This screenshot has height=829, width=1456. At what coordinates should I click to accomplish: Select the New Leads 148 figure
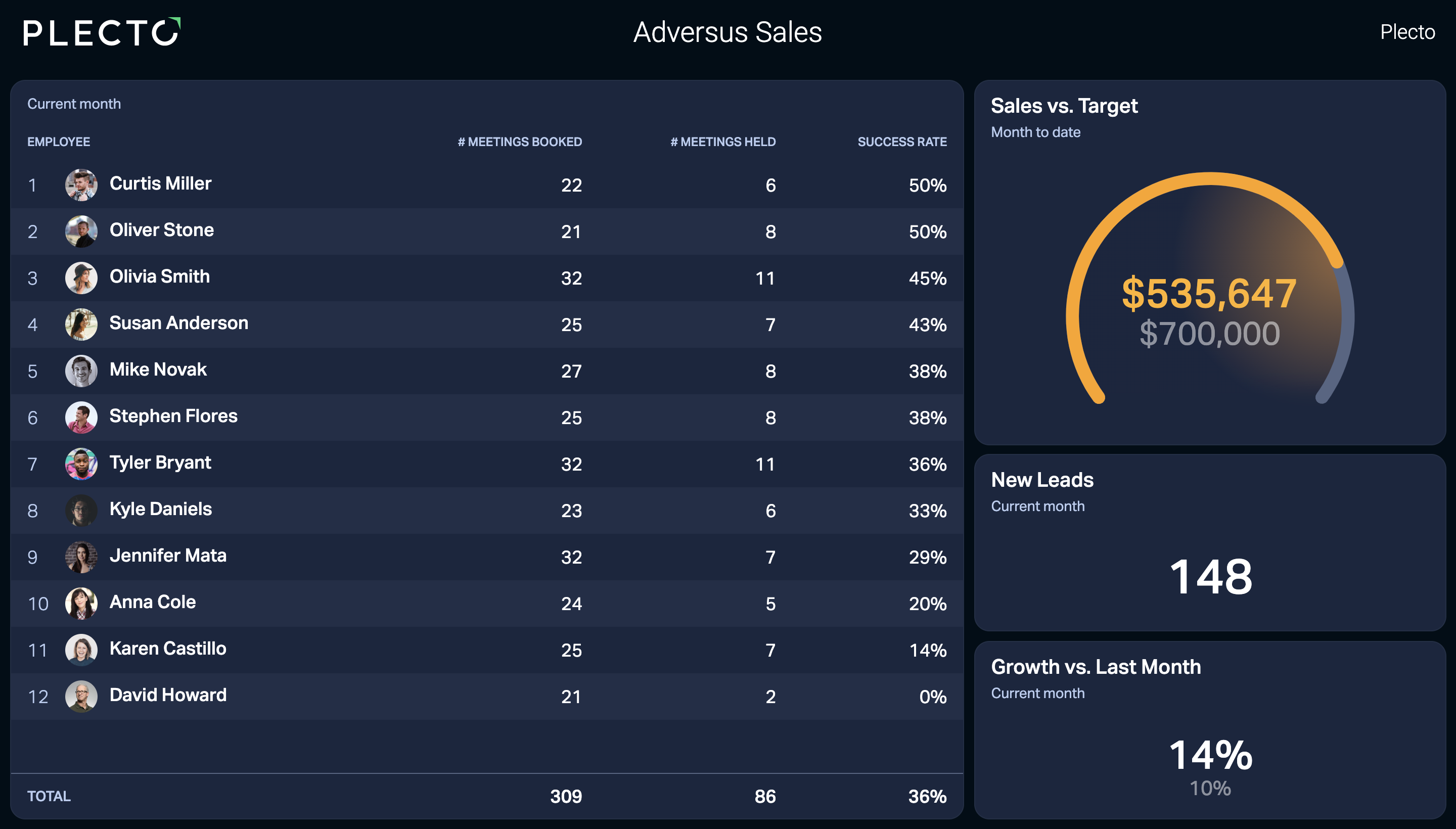(x=1211, y=576)
